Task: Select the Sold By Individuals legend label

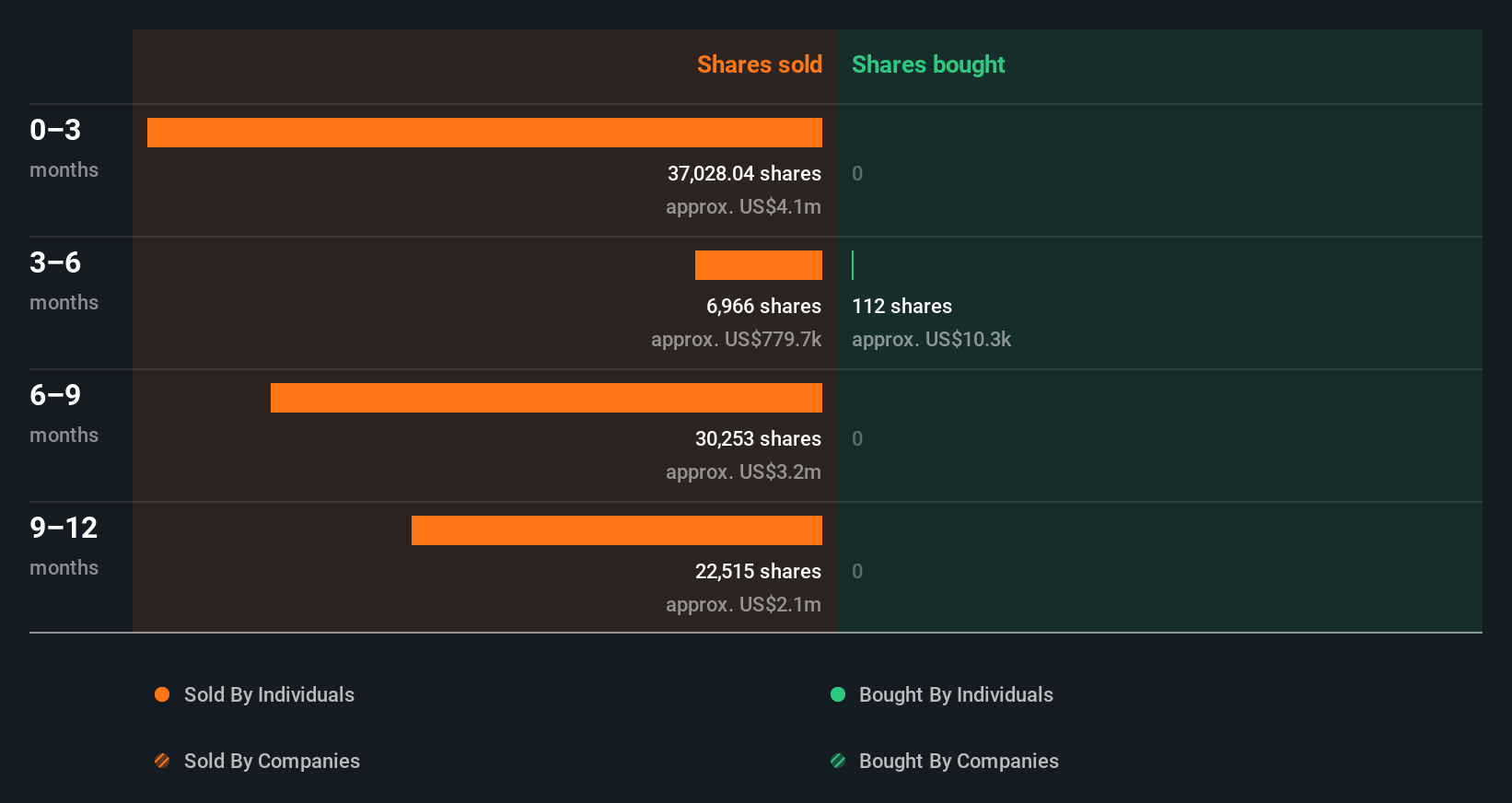Action: pyautogui.click(x=269, y=695)
